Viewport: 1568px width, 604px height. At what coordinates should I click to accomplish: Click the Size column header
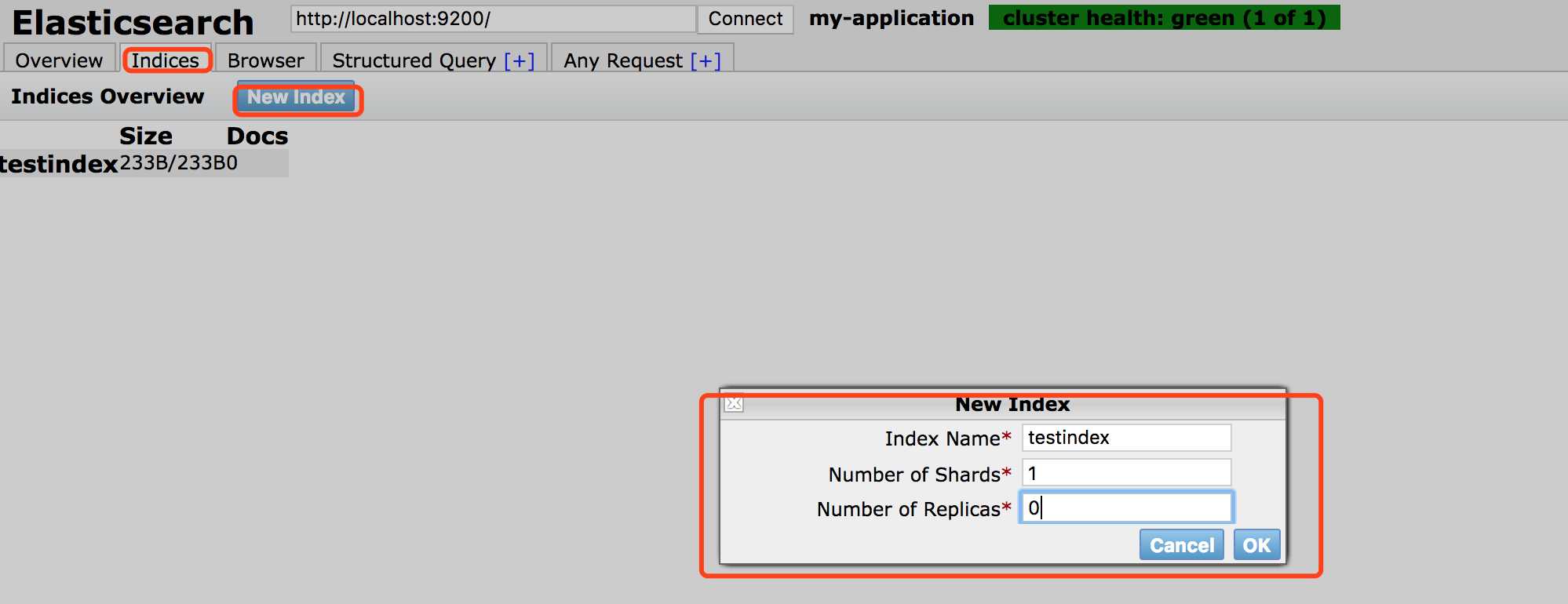coord(146,136)
